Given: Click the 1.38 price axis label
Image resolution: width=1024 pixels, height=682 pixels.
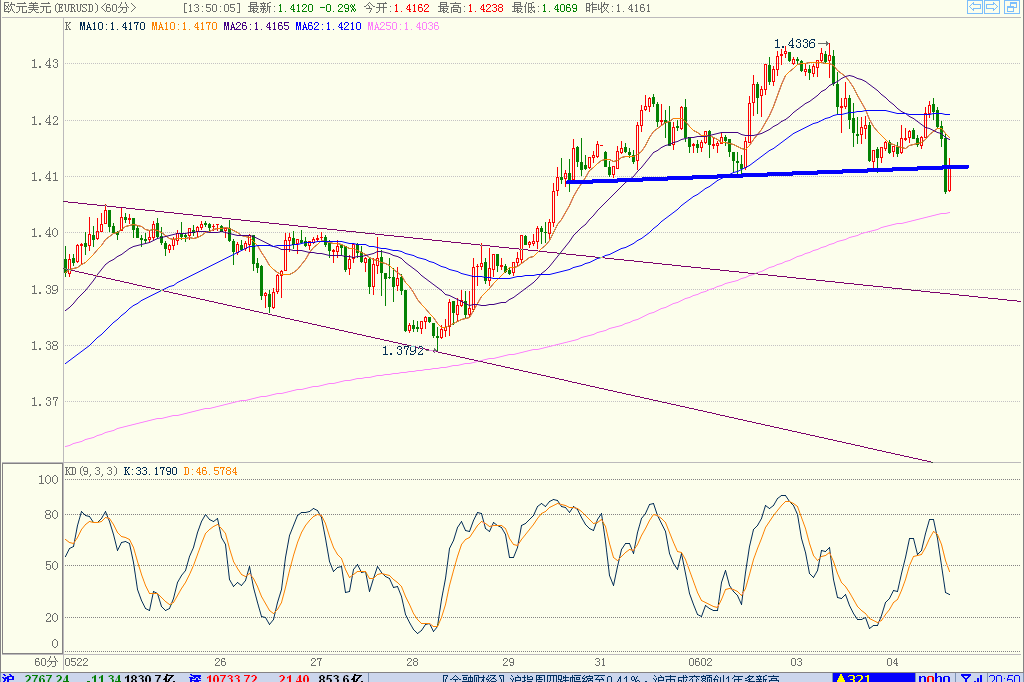Looking at the screenshot, I should pyautogui.click(x=44, y=346).
